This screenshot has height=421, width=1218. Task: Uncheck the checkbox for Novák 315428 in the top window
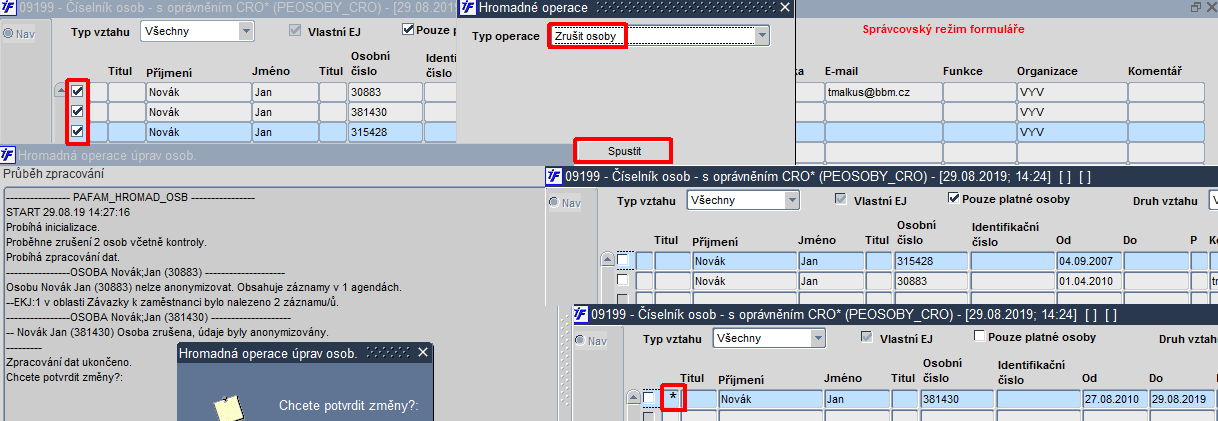pyautogui.click(x=78, y=131)
